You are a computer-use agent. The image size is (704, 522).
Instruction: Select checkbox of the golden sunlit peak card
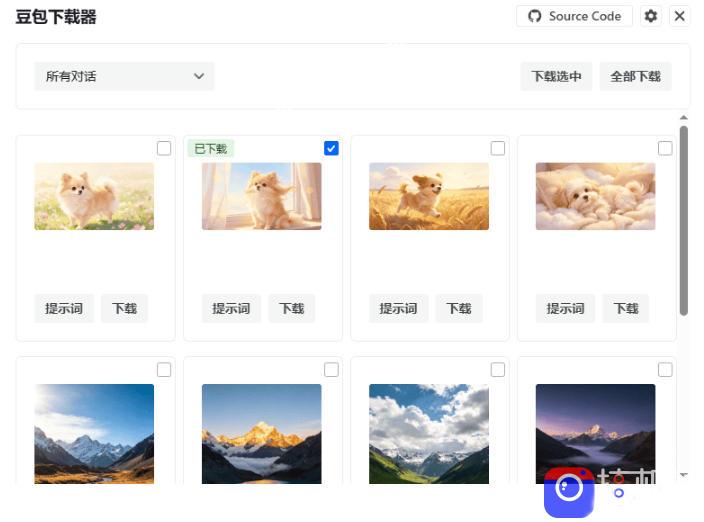coord(331,370)
